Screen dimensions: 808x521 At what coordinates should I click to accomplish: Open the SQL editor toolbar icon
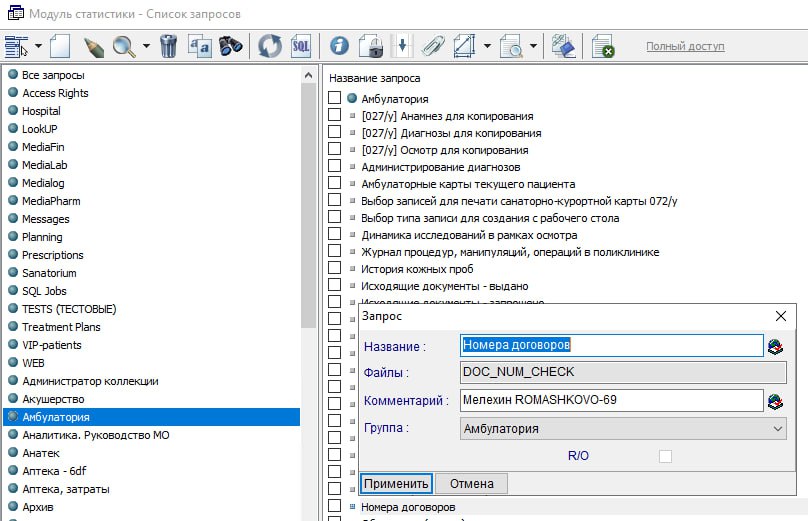301,46
